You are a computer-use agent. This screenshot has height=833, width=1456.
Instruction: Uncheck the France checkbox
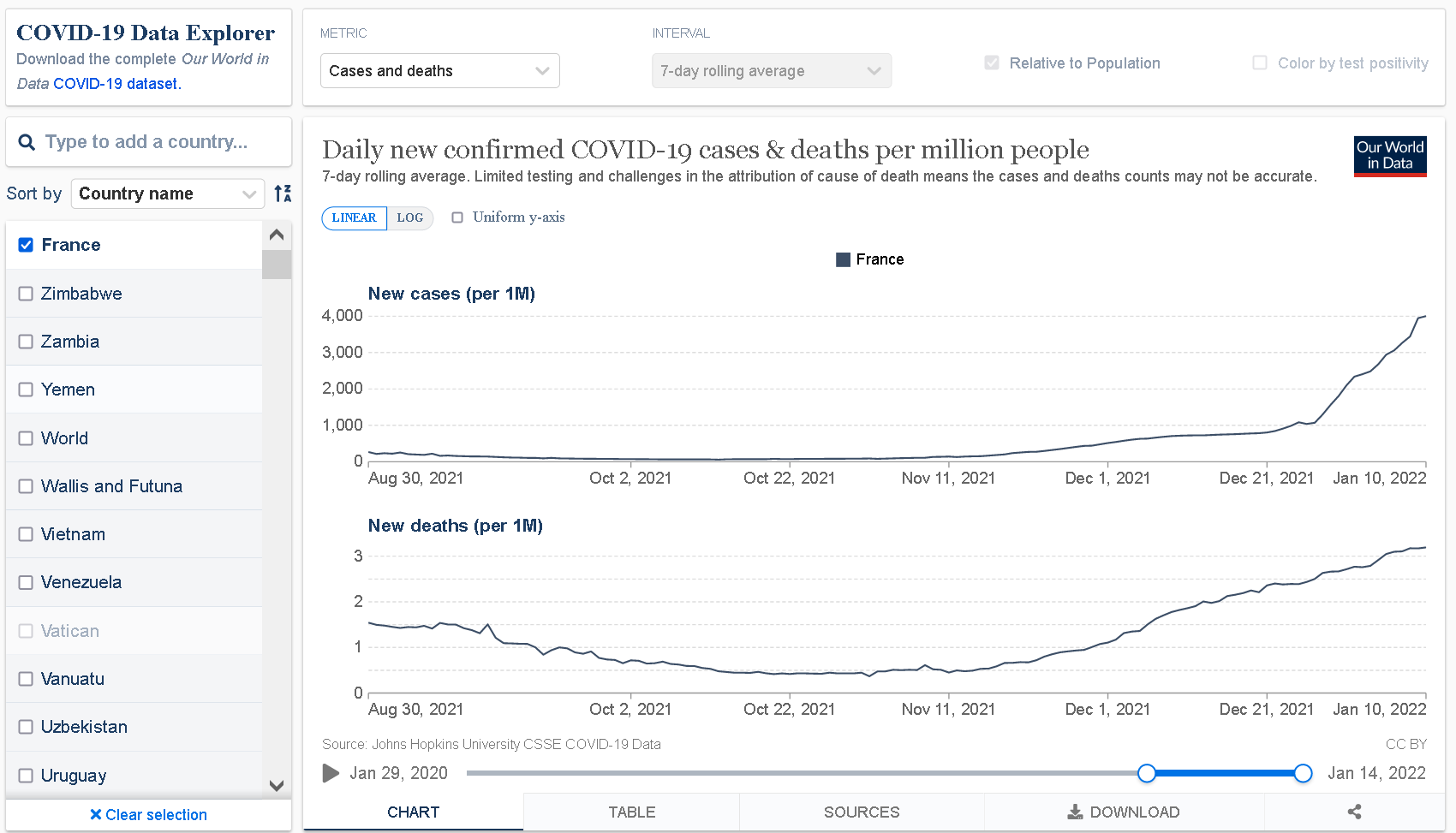(26, 245)
